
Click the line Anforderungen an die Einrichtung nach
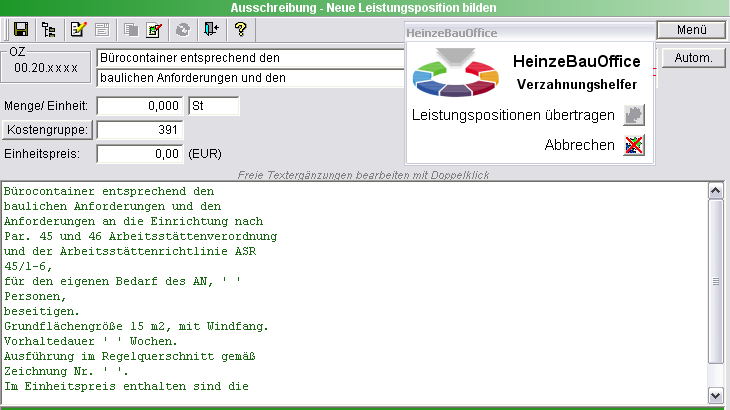[134, 222]
